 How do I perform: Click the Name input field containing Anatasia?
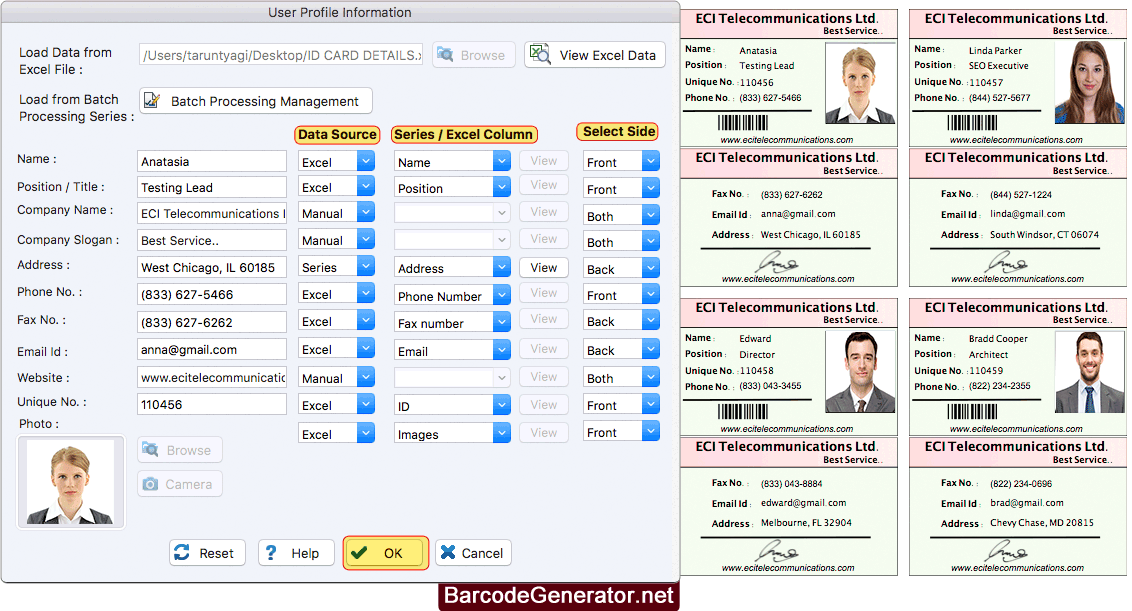coord(212,161)
